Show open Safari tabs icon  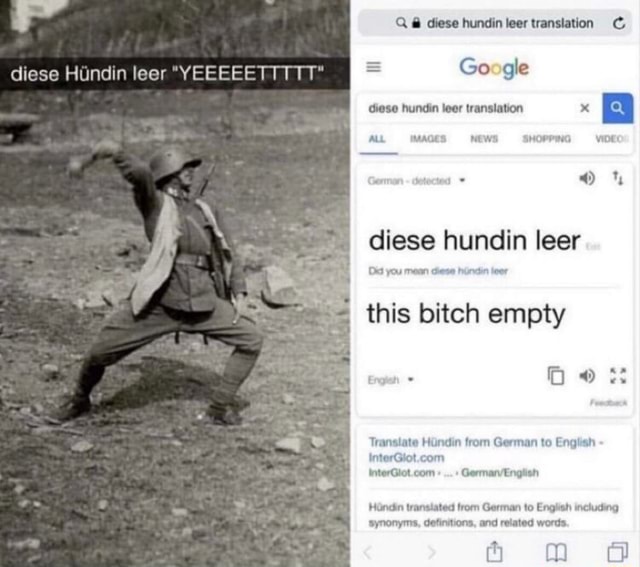(618, 552)
